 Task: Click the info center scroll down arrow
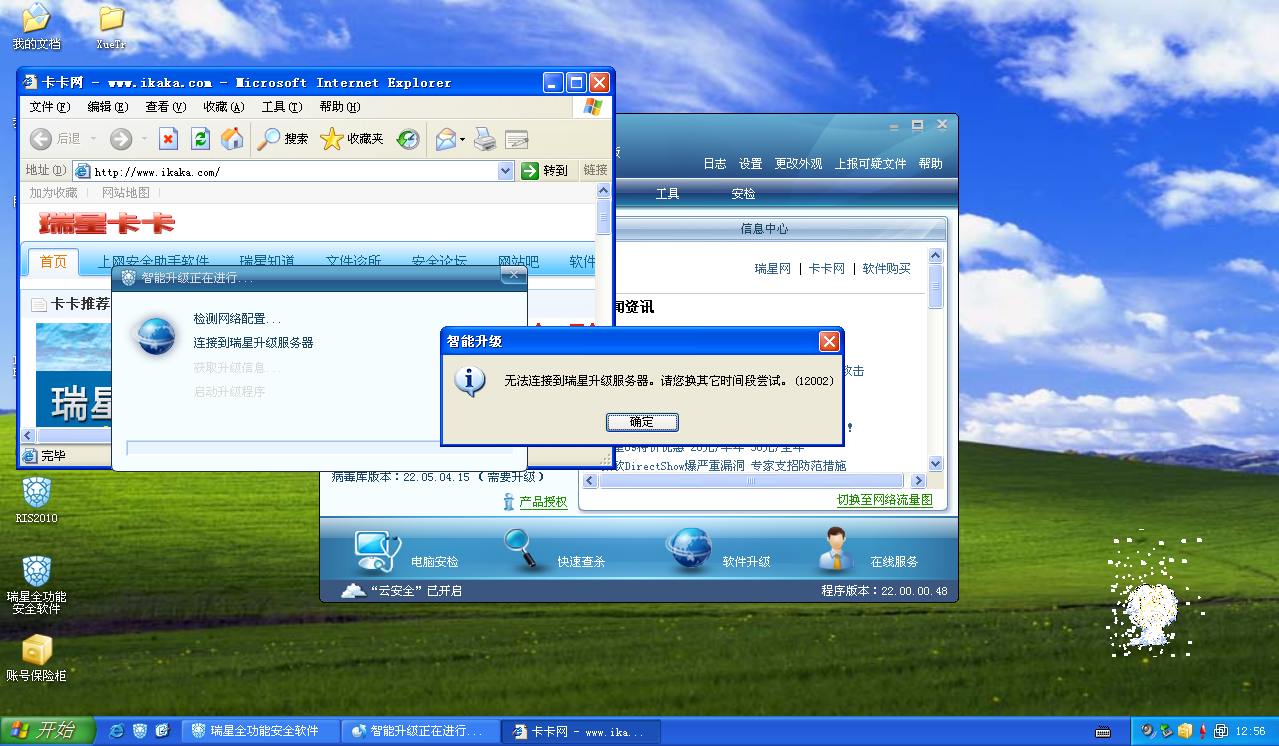pyautogui.click(x=936, y=464)
